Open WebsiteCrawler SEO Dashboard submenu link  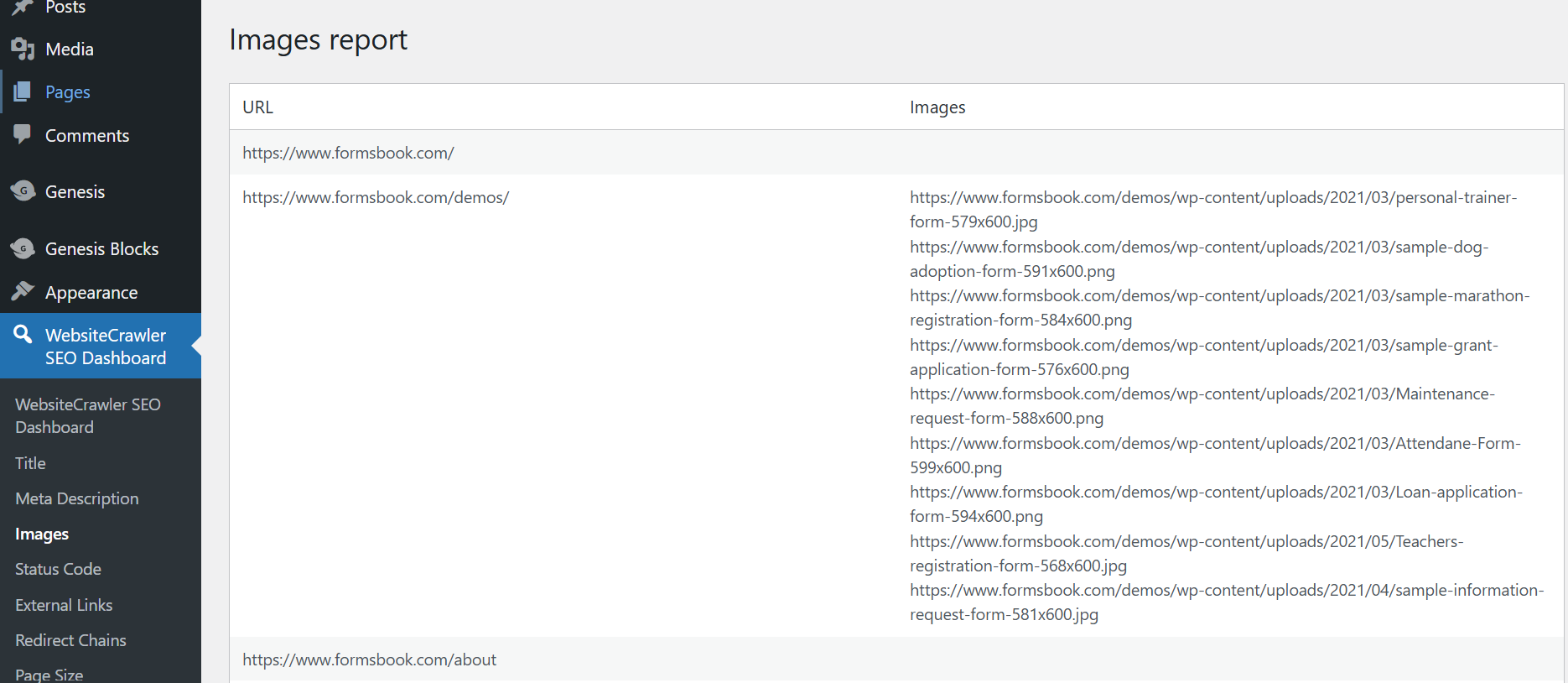click(x=87, y=415)
